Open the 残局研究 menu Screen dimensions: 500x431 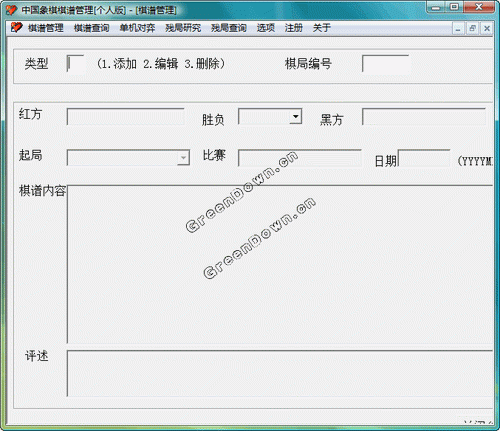point(183,28)
